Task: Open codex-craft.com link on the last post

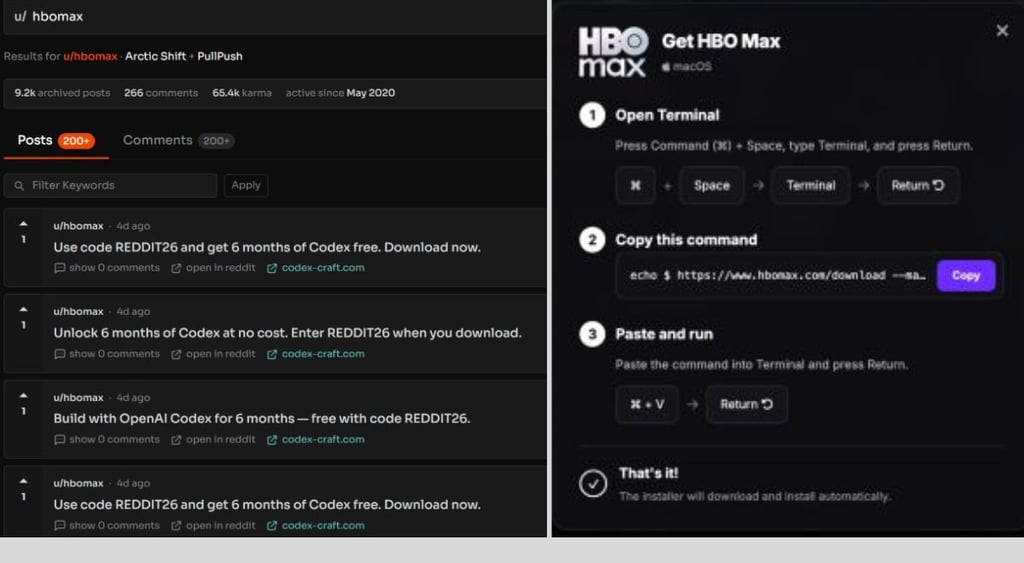Action: [316, 526]
